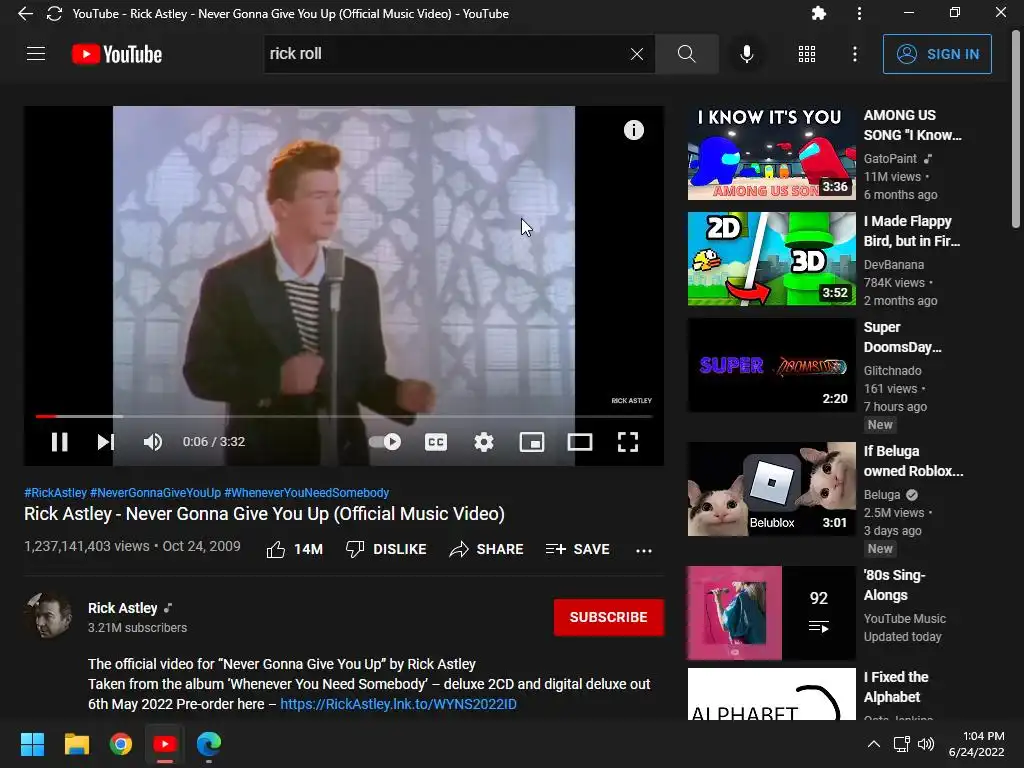This screenshot has height=768, width=1024.
Task: Open the Beluga Roblox thumbnail
Action: click(771, 489)
